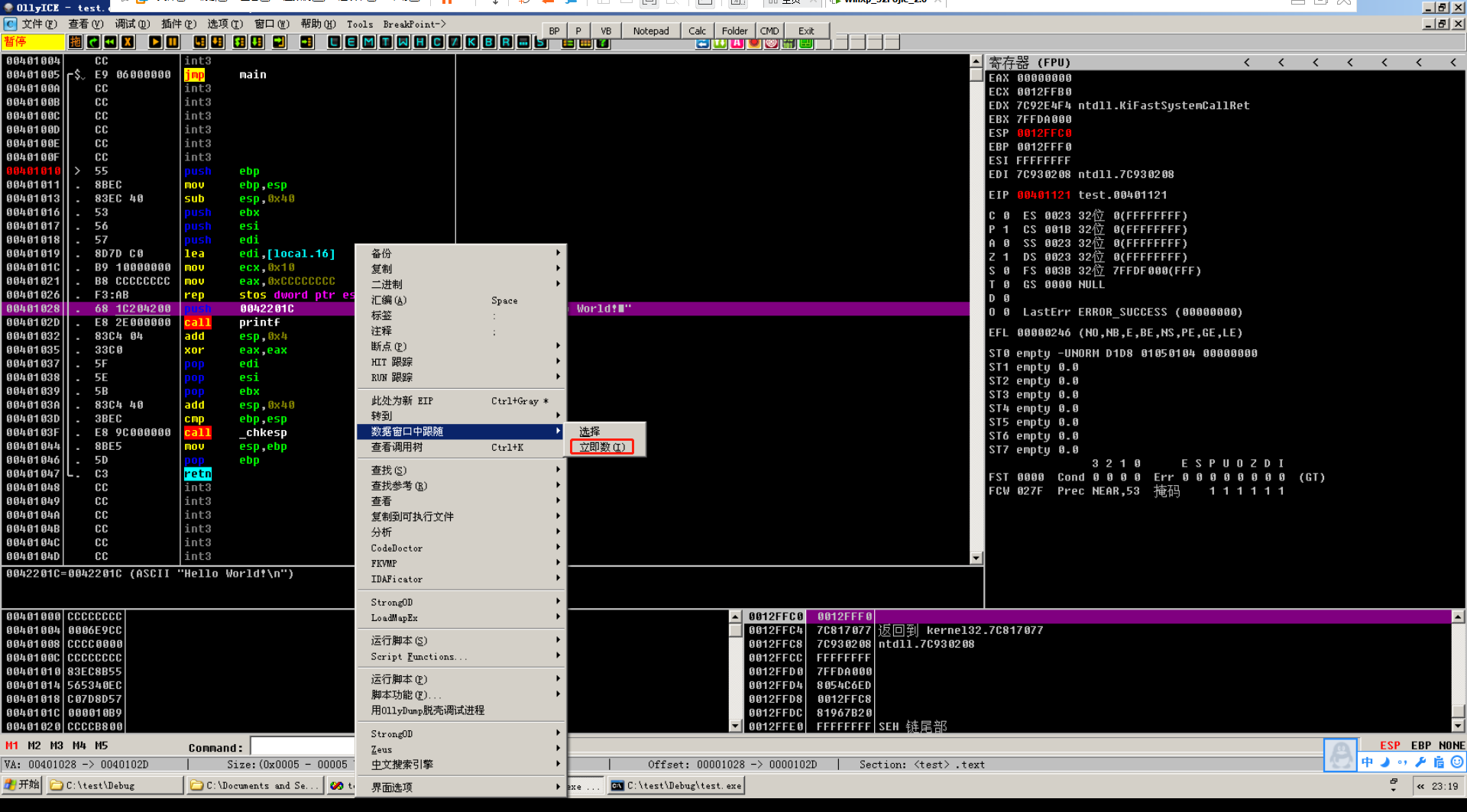Select 汇编(A) in context menu
The image size is (1467, 812).
(x=462, y=300)
